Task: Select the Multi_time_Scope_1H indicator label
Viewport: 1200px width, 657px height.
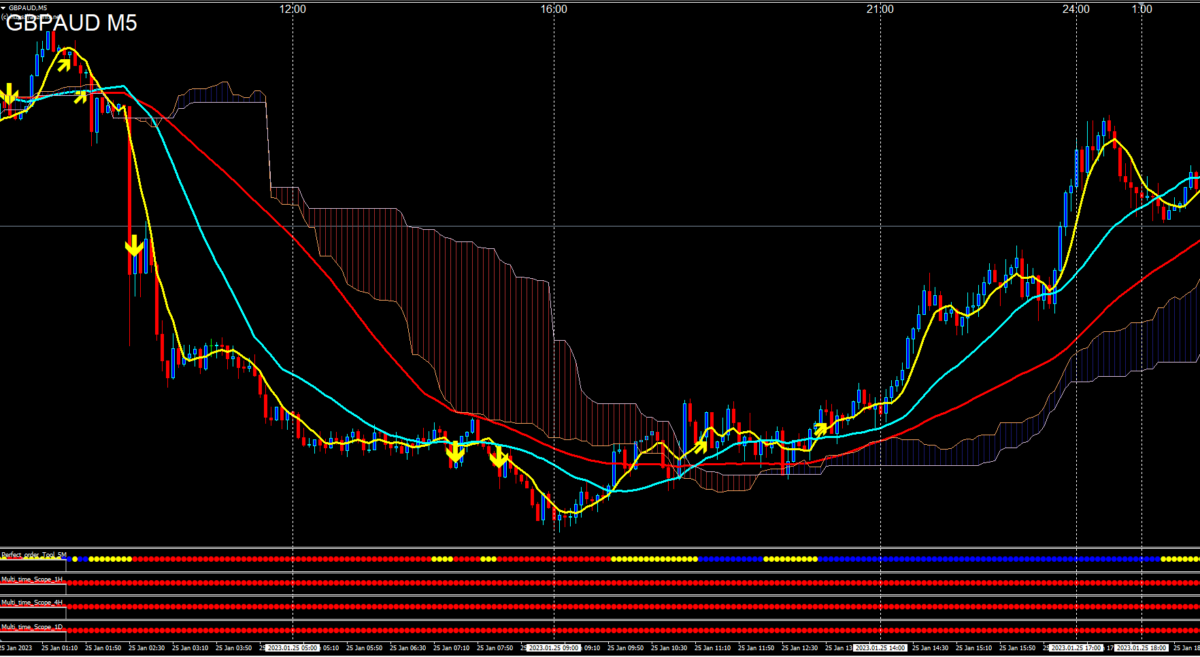Action: 32,578
